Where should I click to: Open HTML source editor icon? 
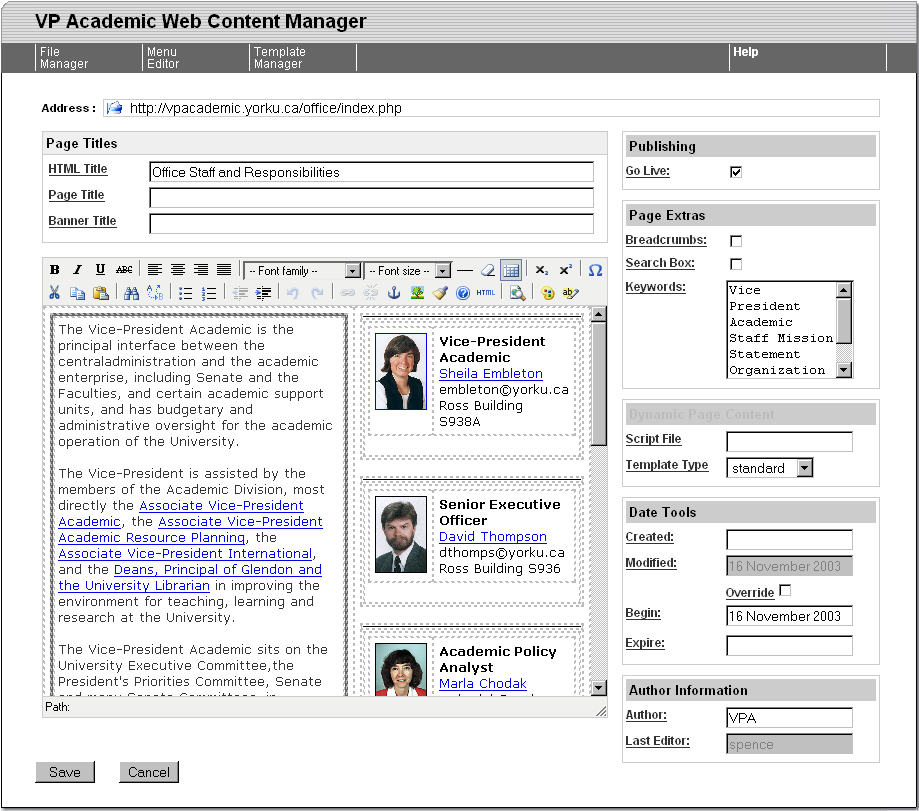pos(486,293)
